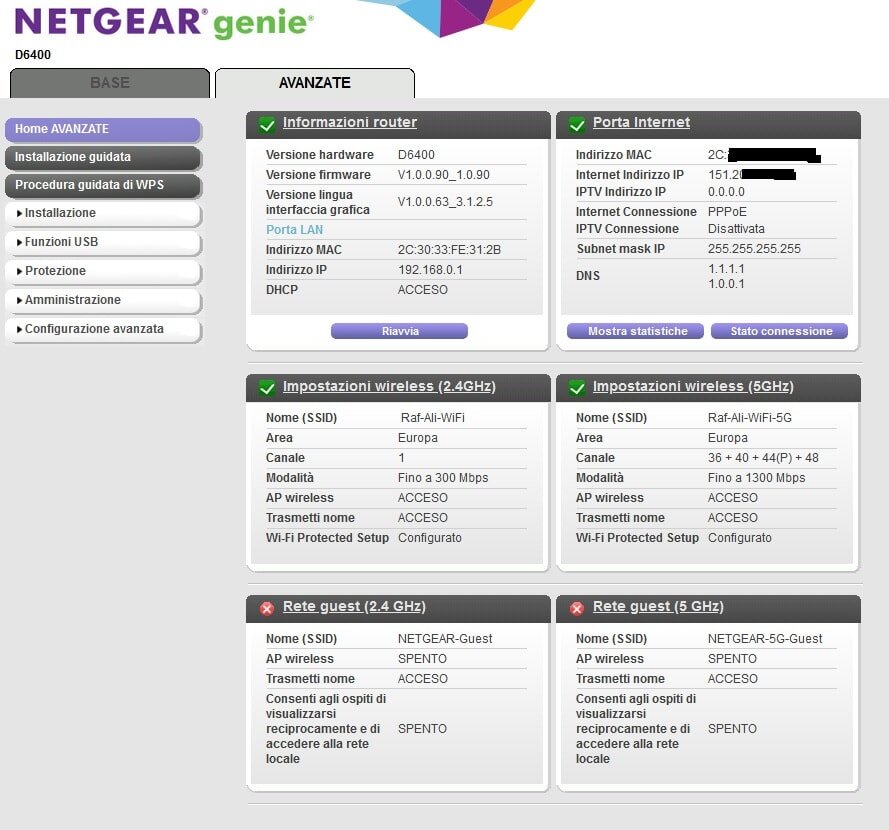
Task: Click the IPTV status Disattivata
Action: tap(736, 229)
